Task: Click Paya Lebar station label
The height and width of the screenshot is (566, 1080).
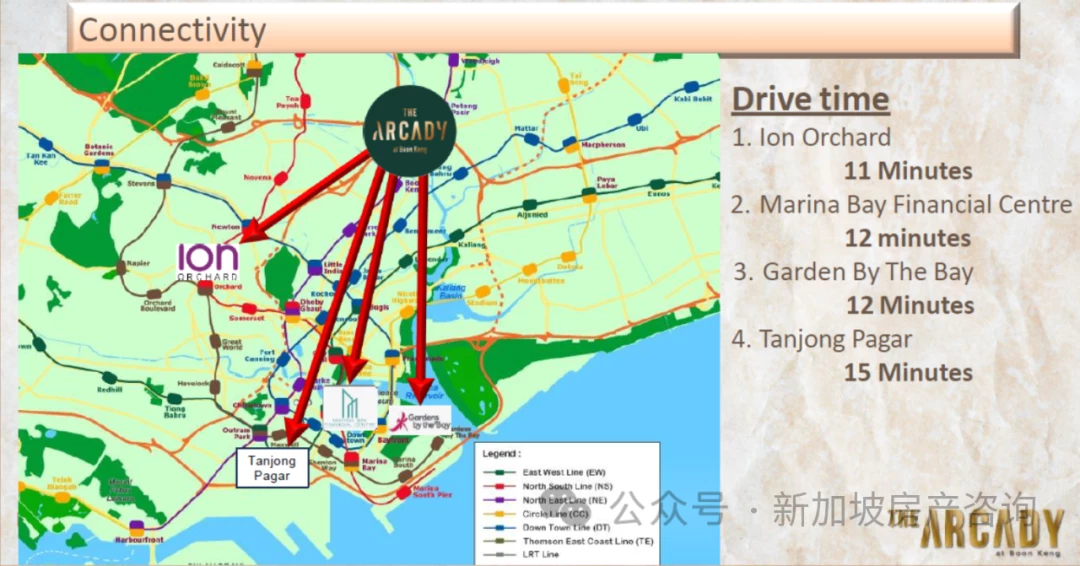Action: click(606, 182)
